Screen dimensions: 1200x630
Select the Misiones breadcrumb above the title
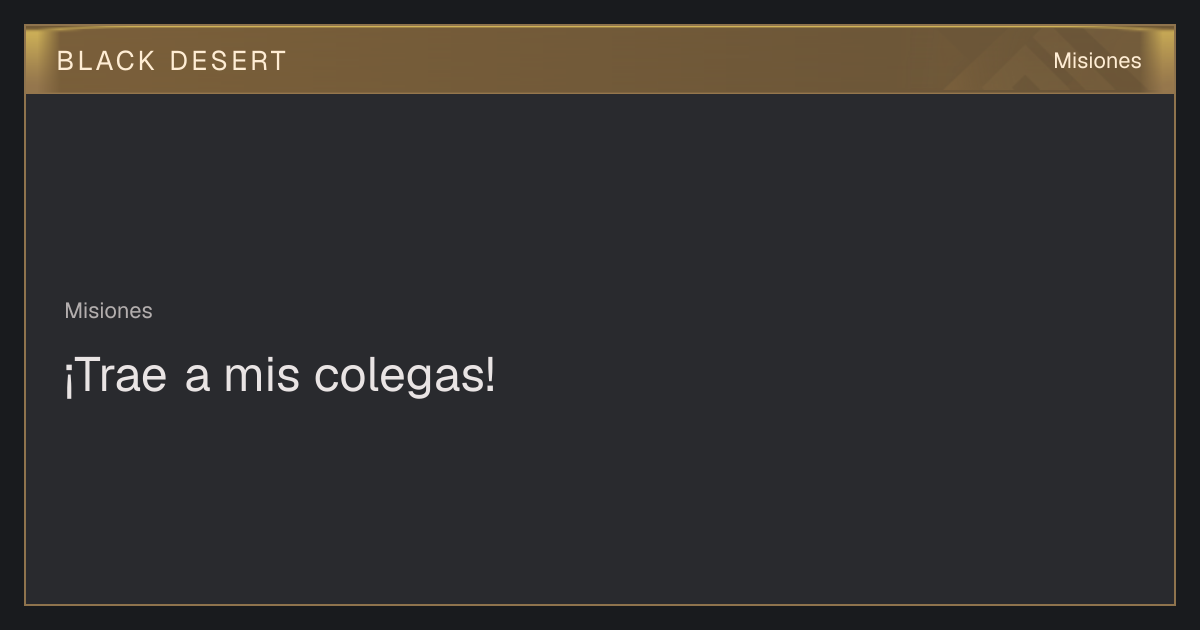(108, 311)
